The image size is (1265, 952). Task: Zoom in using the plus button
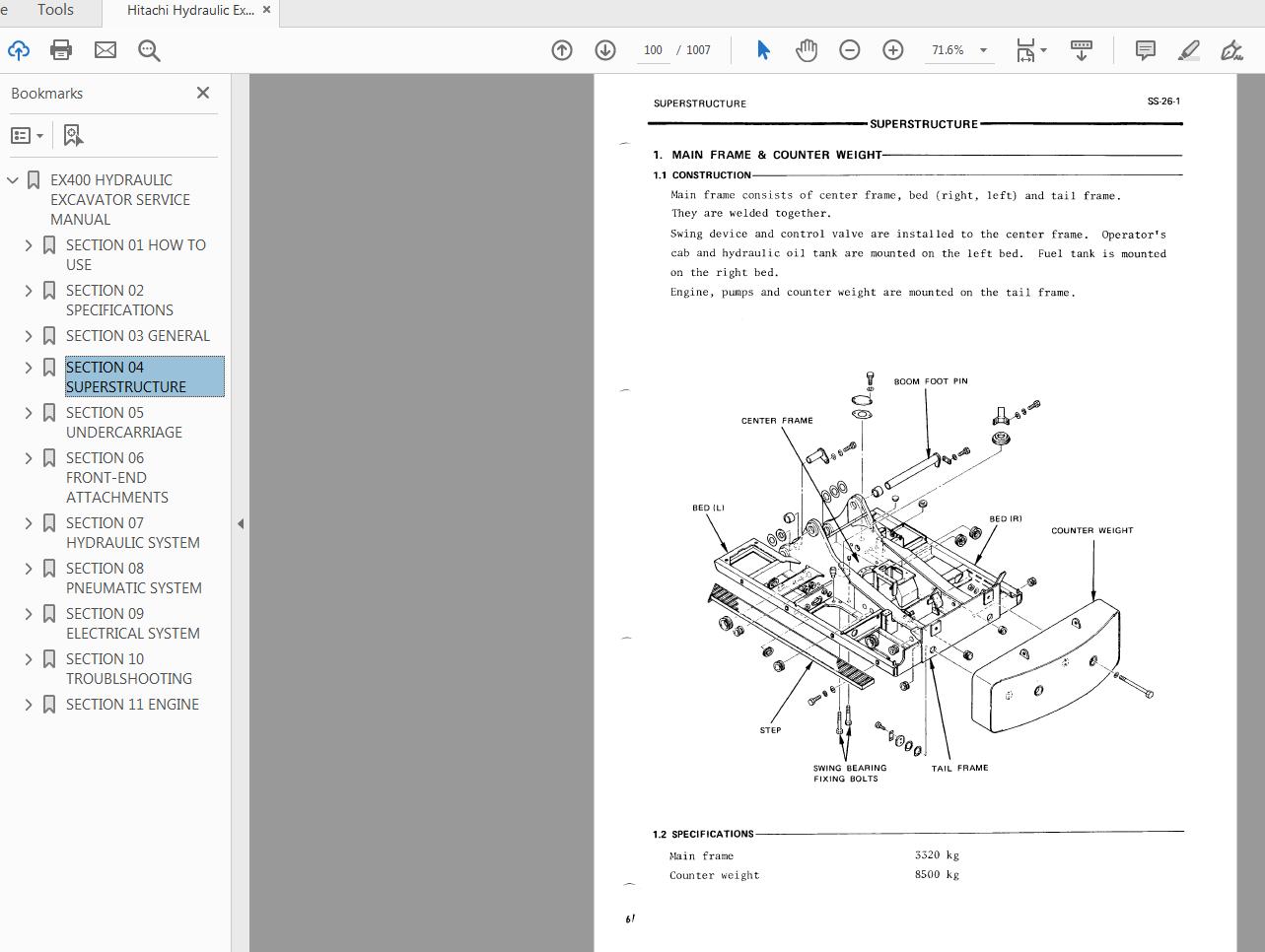[892, 49]
